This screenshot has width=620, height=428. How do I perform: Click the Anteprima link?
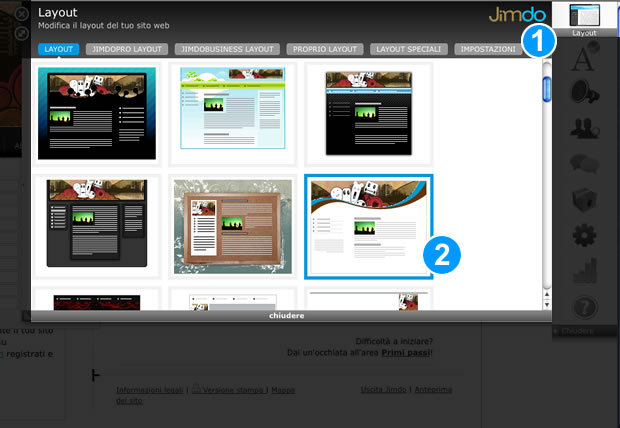tap(433, 389)
